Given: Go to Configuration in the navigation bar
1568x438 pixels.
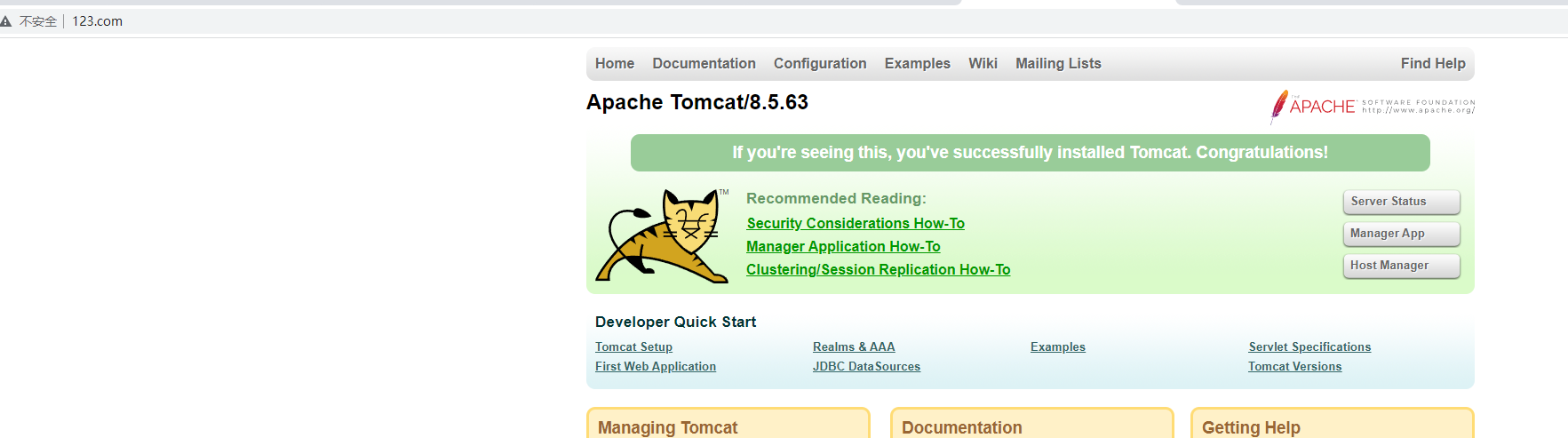Looking at the screenshot, I should pos(820,64).
